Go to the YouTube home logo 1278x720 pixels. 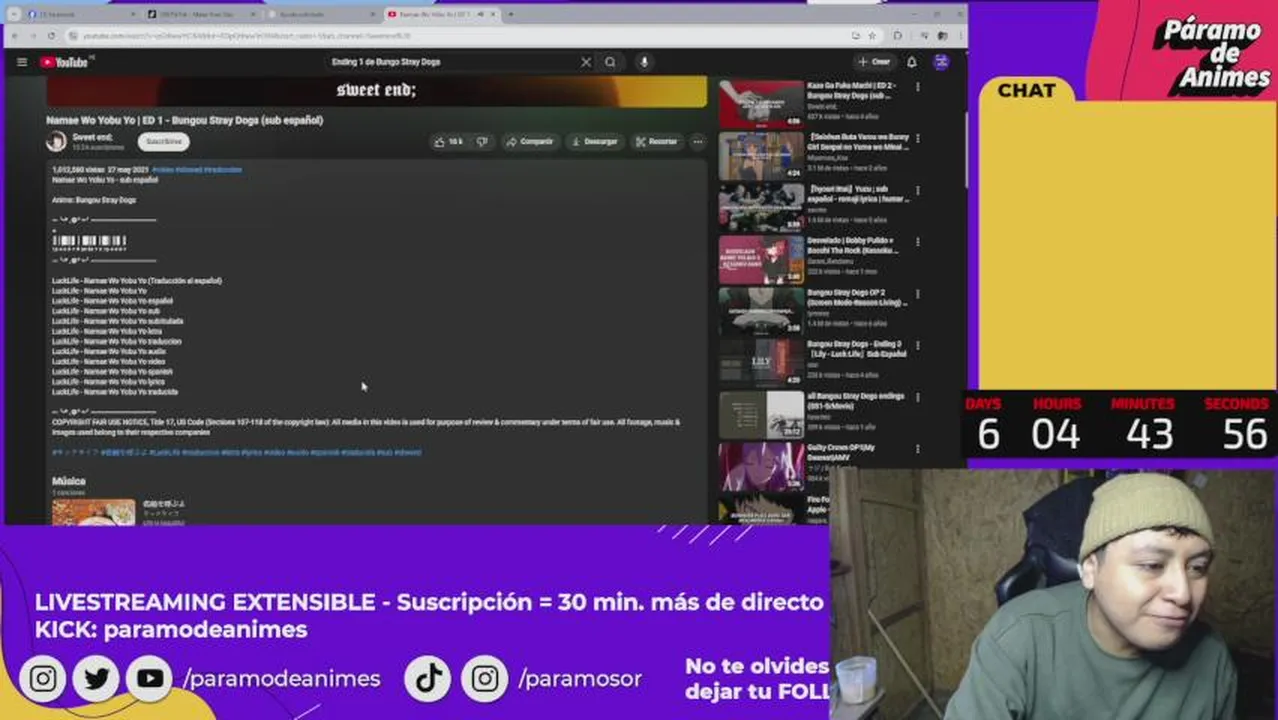tap(66, 62)
